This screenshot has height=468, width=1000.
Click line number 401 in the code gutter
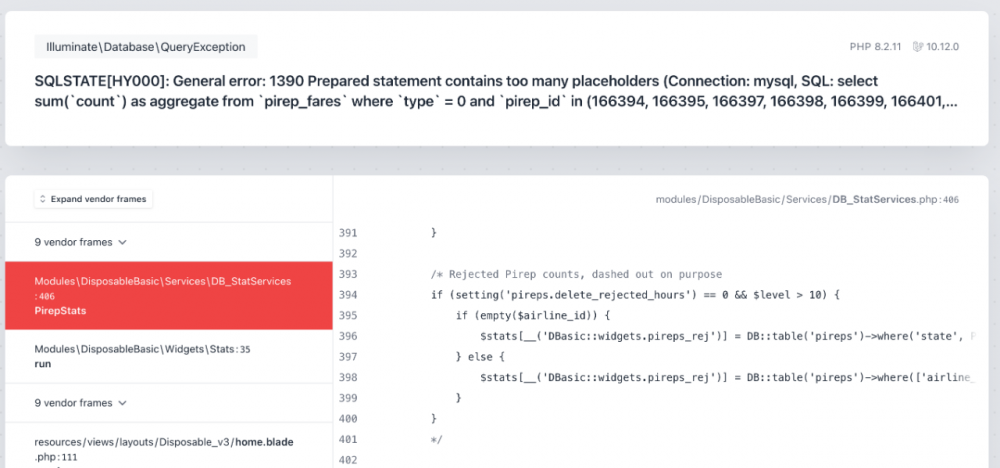point(348,439)
